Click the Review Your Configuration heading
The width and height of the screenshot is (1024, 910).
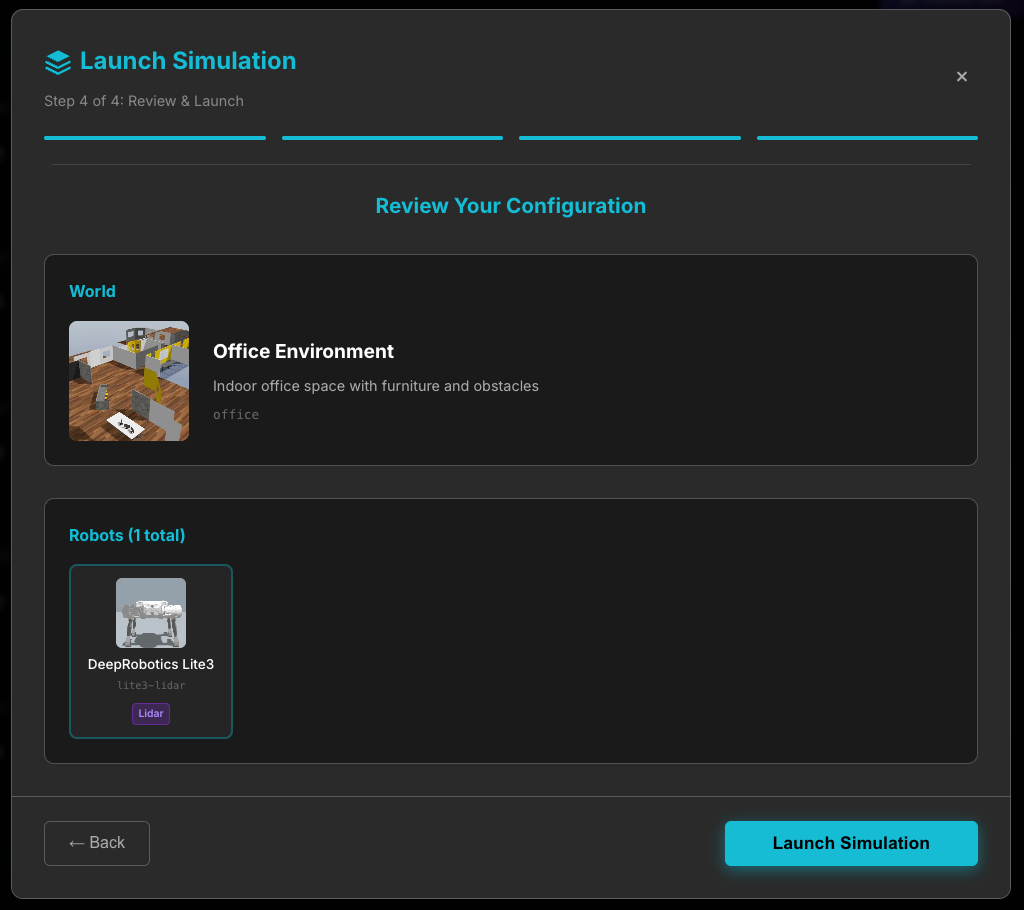click(510, 206)
